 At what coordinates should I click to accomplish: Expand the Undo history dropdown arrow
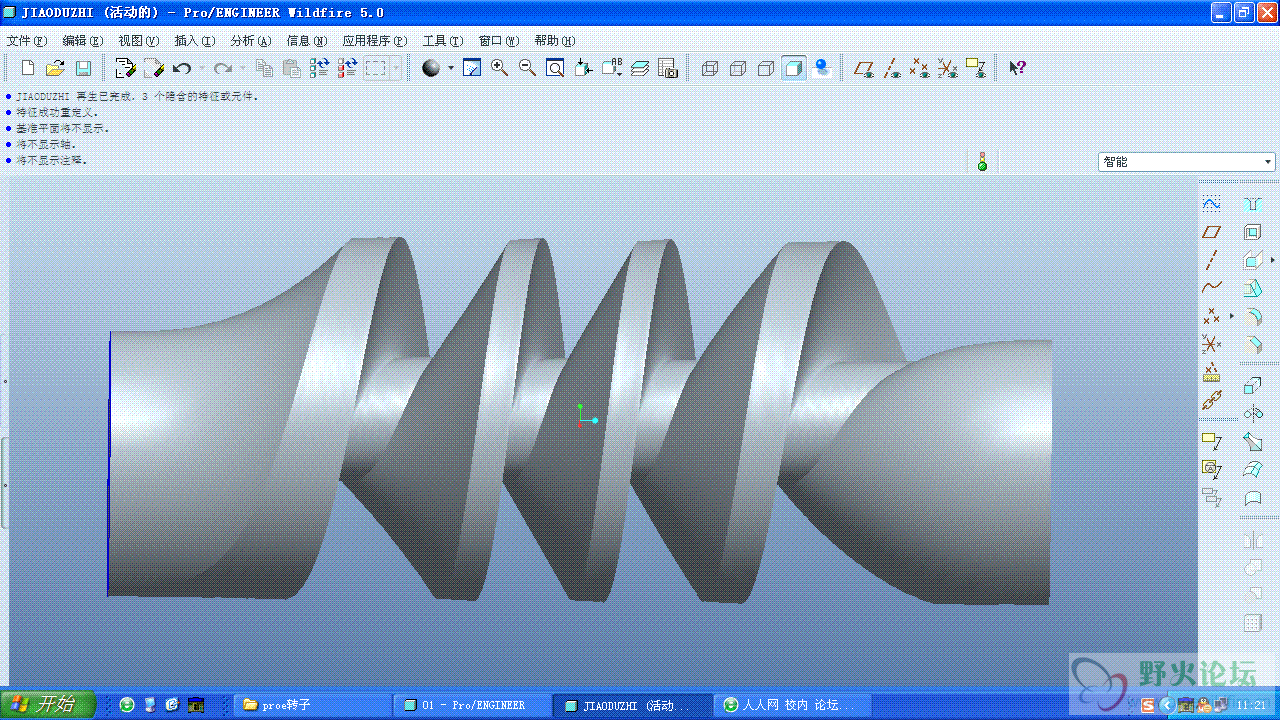click(x=201, y=68)
